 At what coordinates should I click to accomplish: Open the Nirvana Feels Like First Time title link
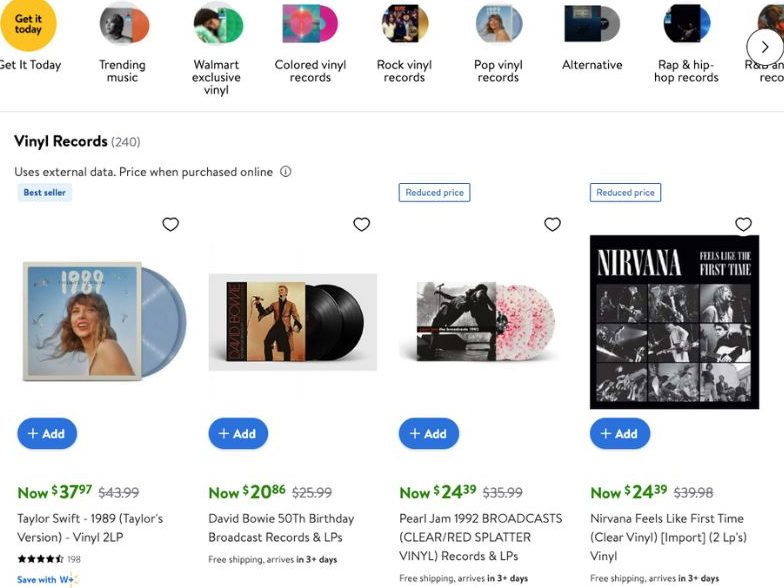[x=667, y=537]
